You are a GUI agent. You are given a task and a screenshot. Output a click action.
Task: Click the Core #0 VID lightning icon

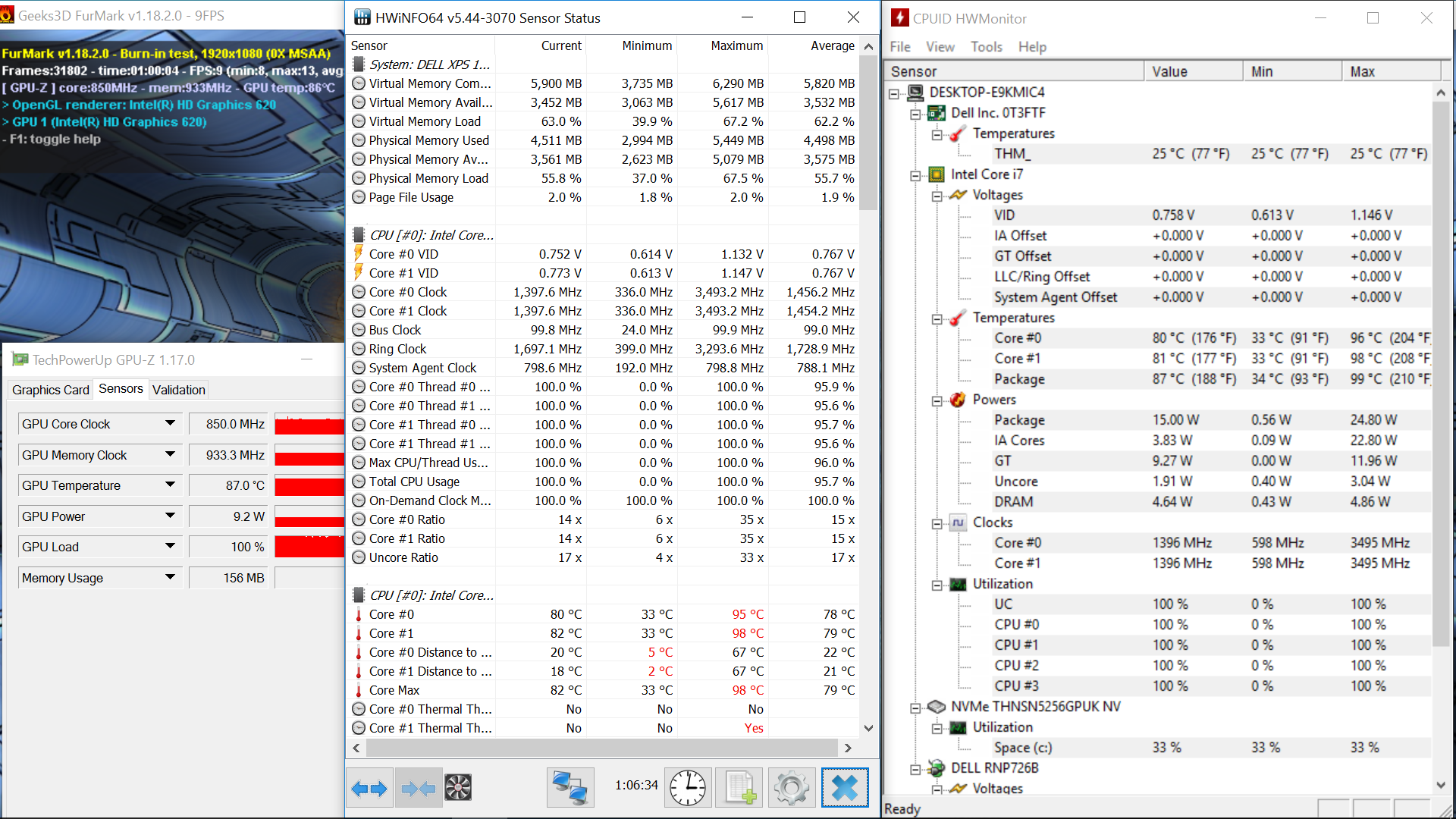pos(359,254)
